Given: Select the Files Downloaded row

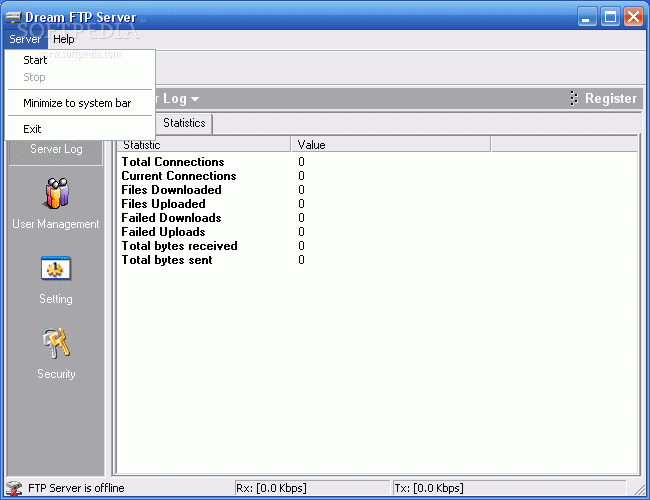Looking at the screenshot, I should 377,190.
